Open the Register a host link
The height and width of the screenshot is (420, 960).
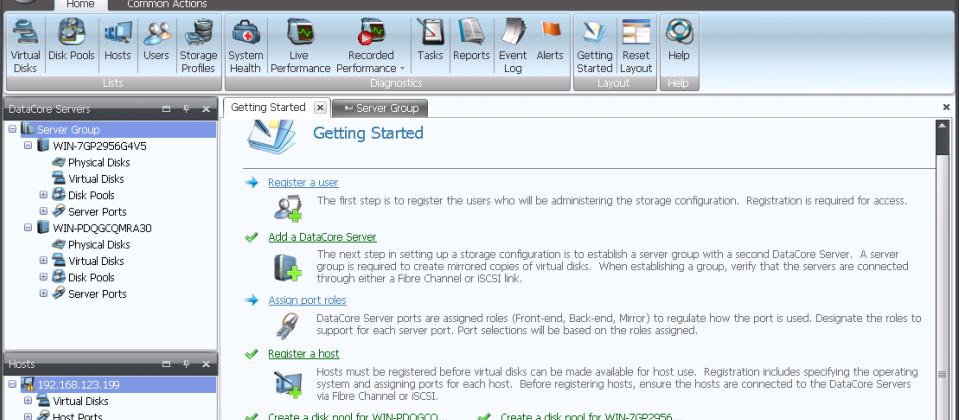304,354
